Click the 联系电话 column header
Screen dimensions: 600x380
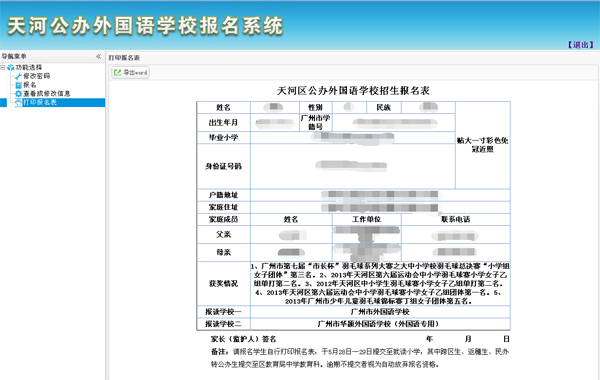(x=455, y=219)
